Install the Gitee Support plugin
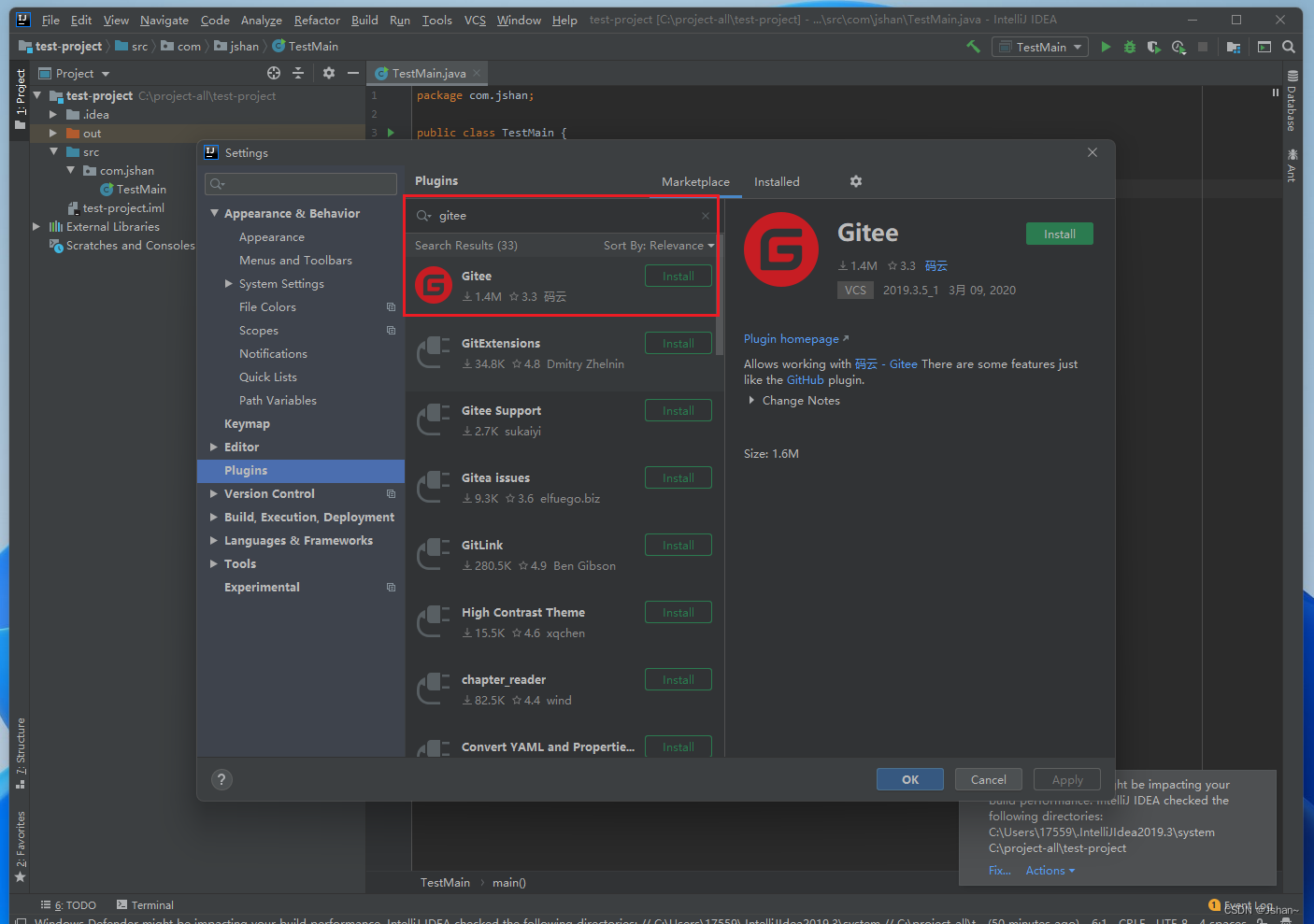 [678, 410]
